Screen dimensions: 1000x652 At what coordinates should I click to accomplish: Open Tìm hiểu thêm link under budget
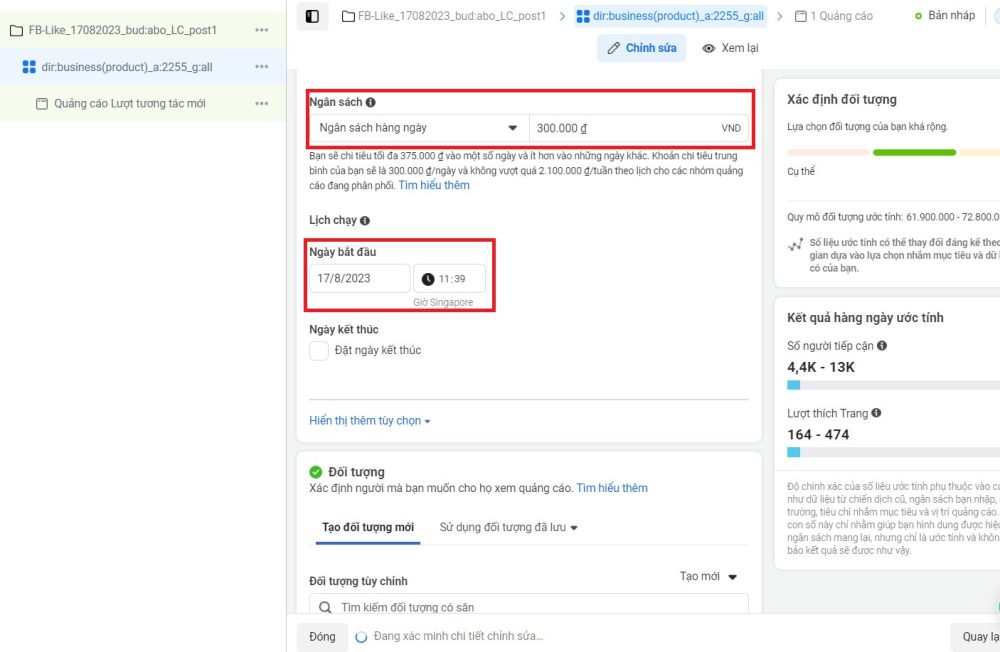coord(434,186)
